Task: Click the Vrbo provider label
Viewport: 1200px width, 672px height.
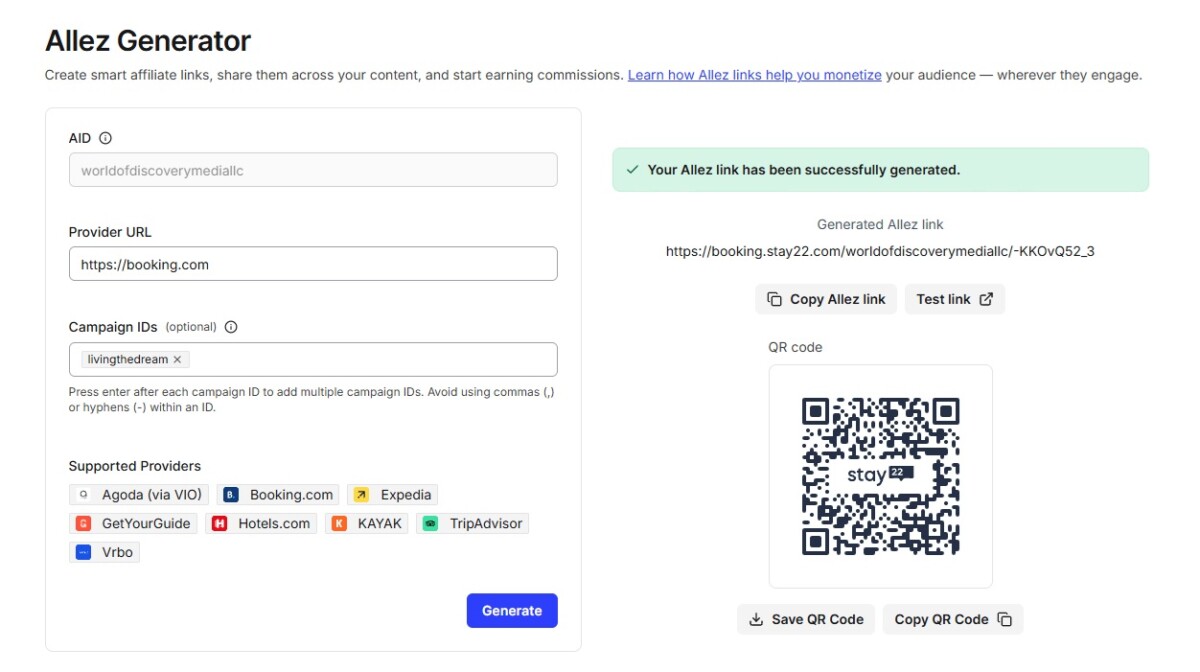Action: (117, 552)
